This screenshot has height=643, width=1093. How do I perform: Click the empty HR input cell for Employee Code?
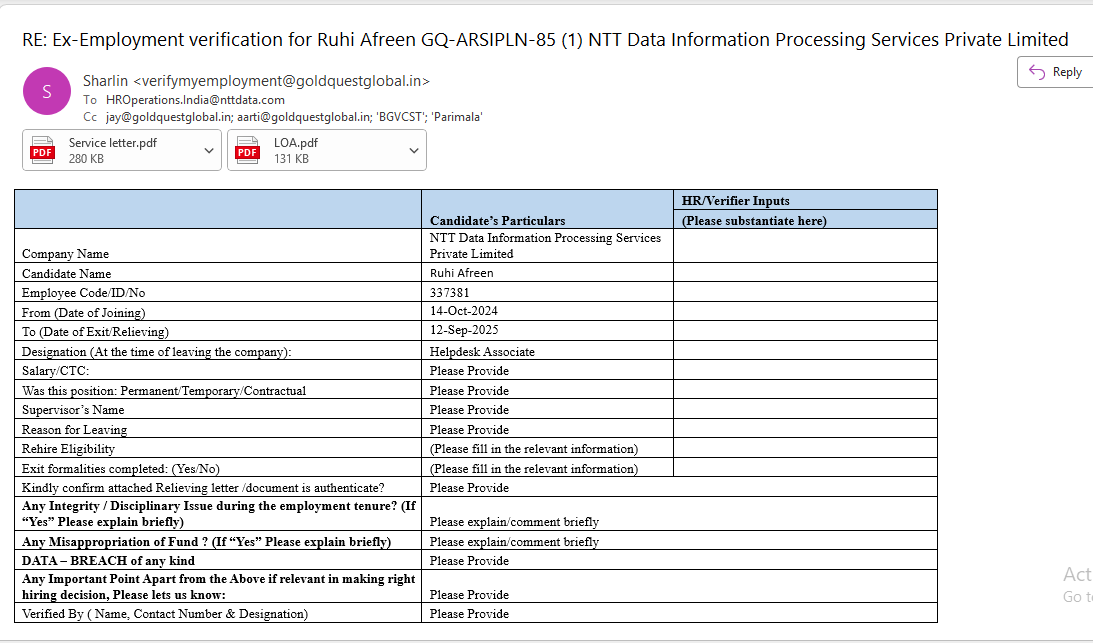point(805,292)
